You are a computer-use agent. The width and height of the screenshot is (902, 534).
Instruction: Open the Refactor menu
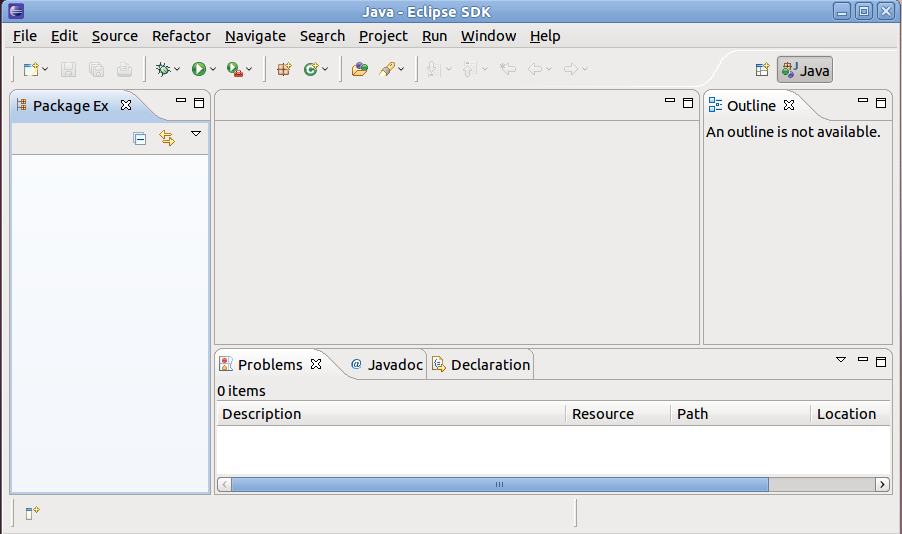(x=181, y=36)
